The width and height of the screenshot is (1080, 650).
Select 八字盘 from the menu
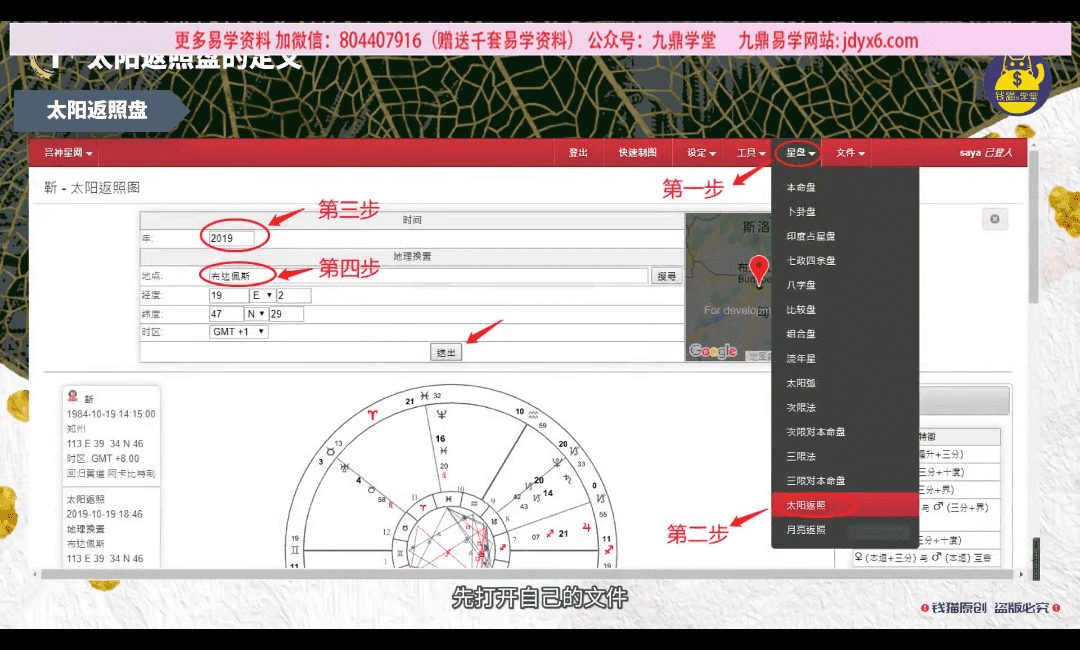[x=801, y=285]
